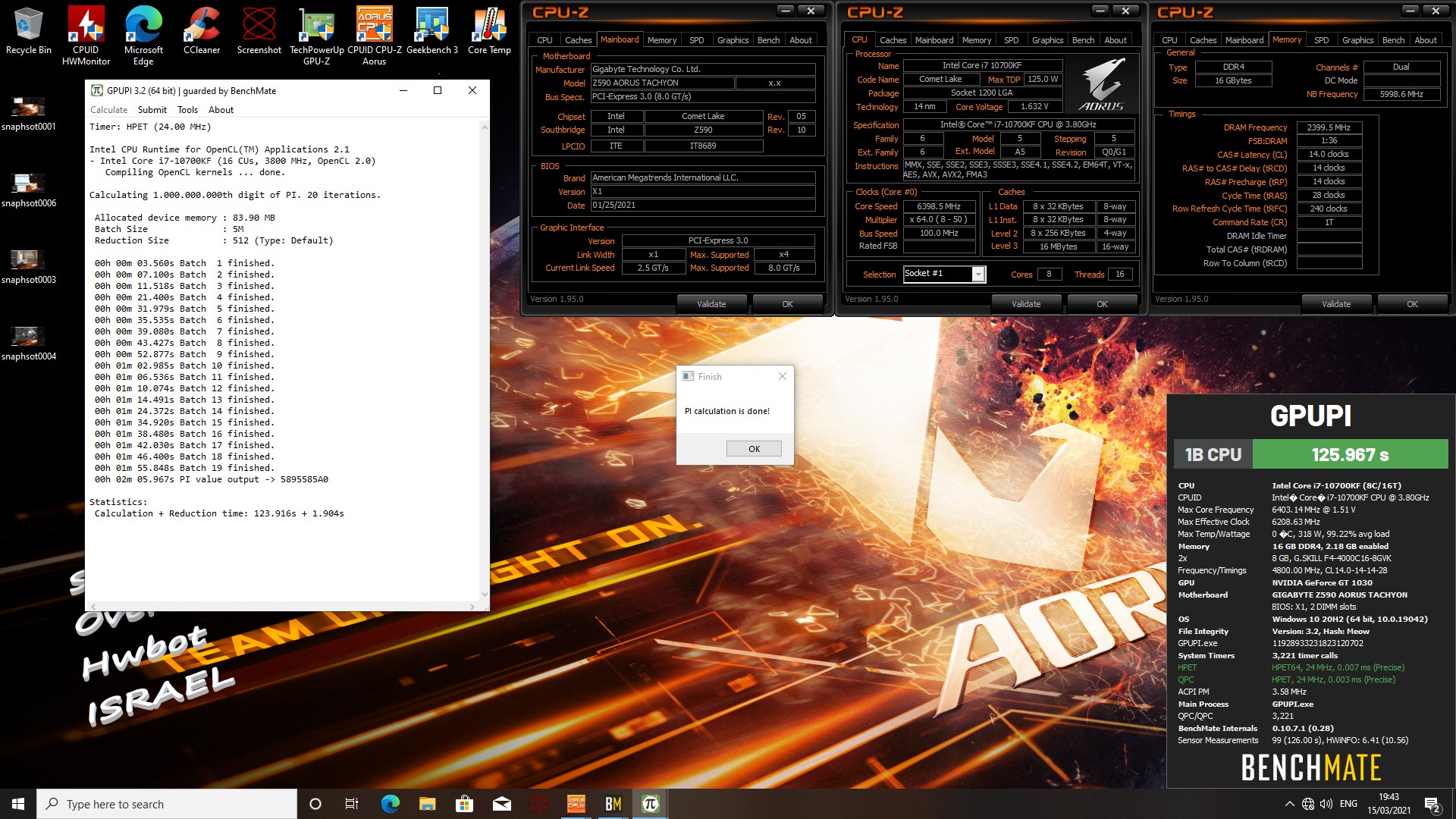This screenshot has width=1456, height=819.
Task: Open snaphsot0001 image file
Action: click(x=29, y=114)
